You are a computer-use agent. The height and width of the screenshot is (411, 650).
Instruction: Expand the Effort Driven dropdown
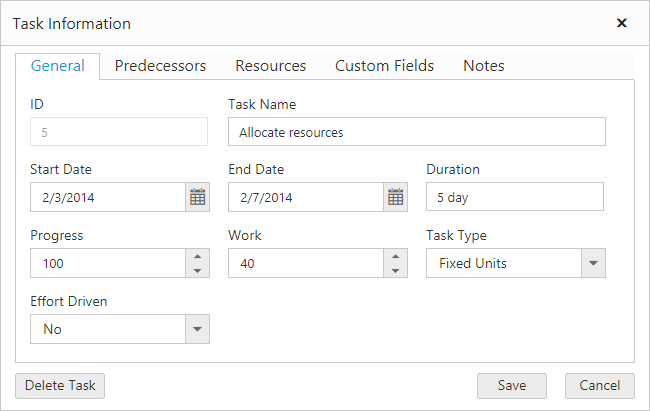(197, 329)
